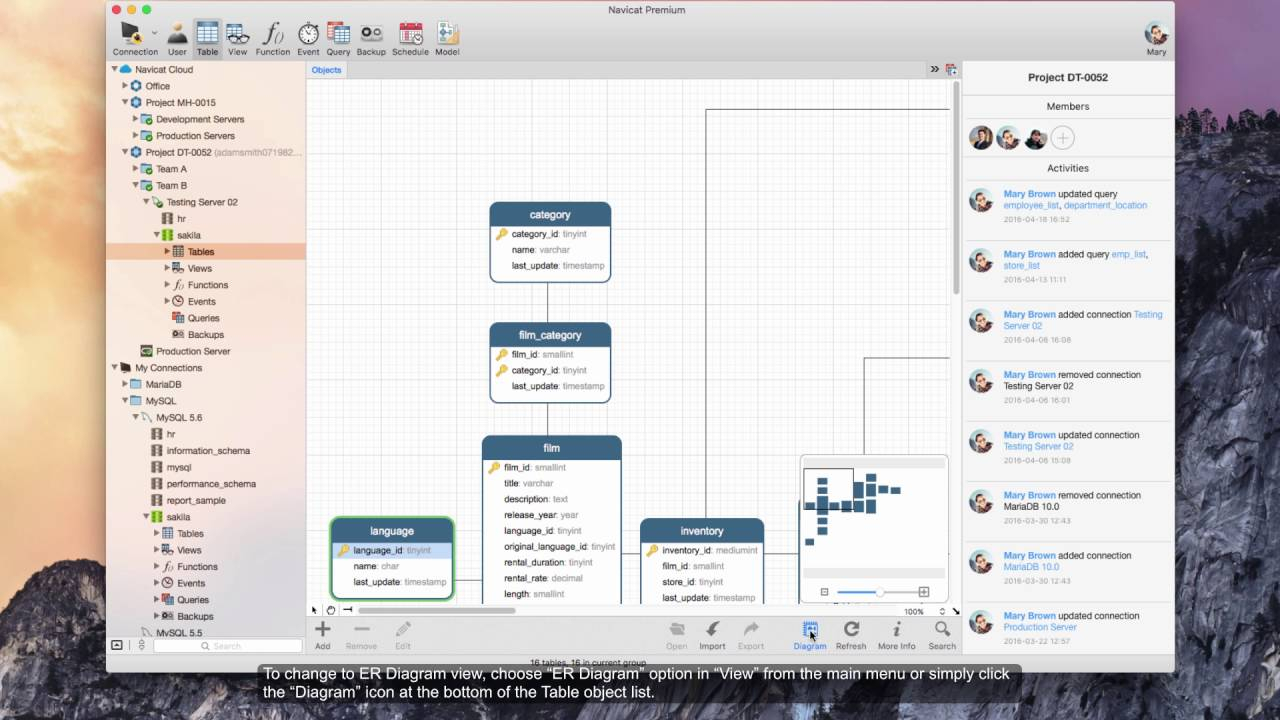
Task: Select the film_category table header
Action: point(550,334)
